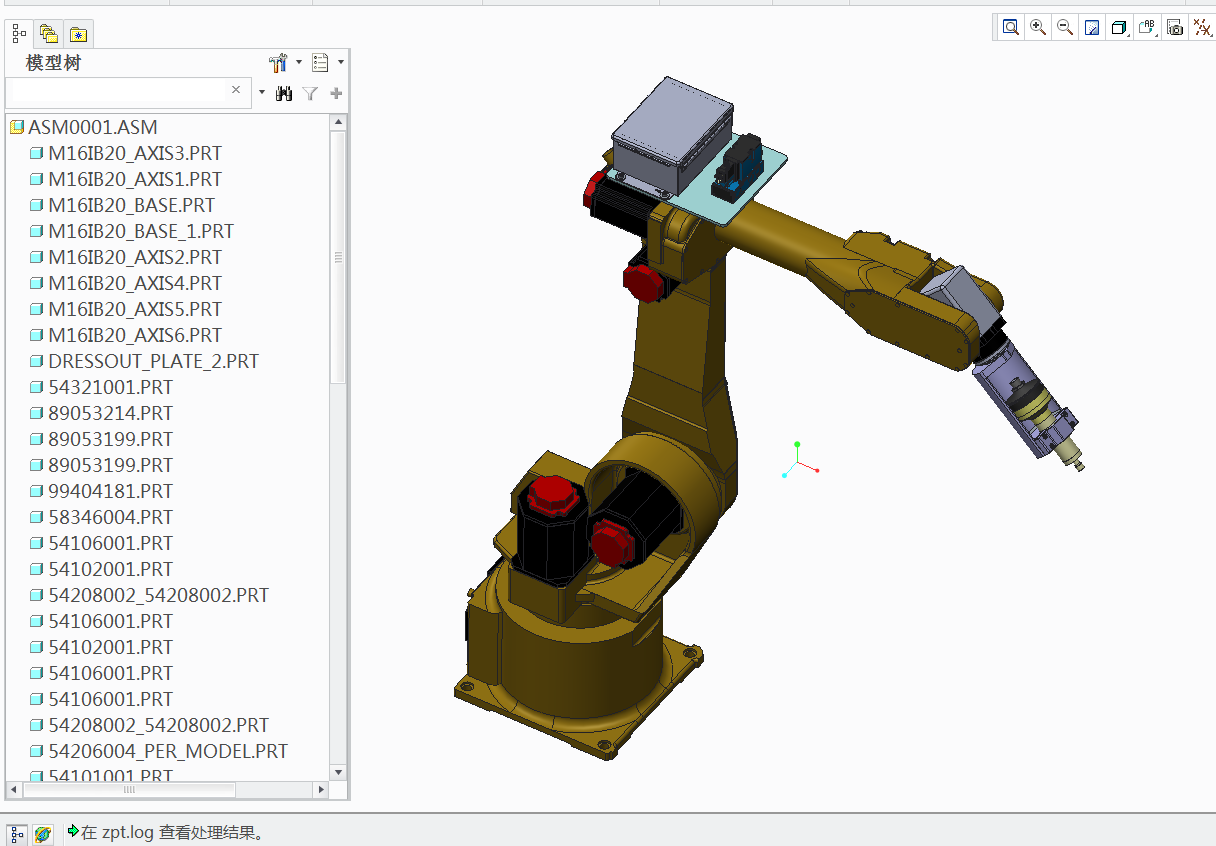The image size is (1216, 846).
Task: Select M16IB20_AXIS3.PRT in model tree
Action: [135, 153]
